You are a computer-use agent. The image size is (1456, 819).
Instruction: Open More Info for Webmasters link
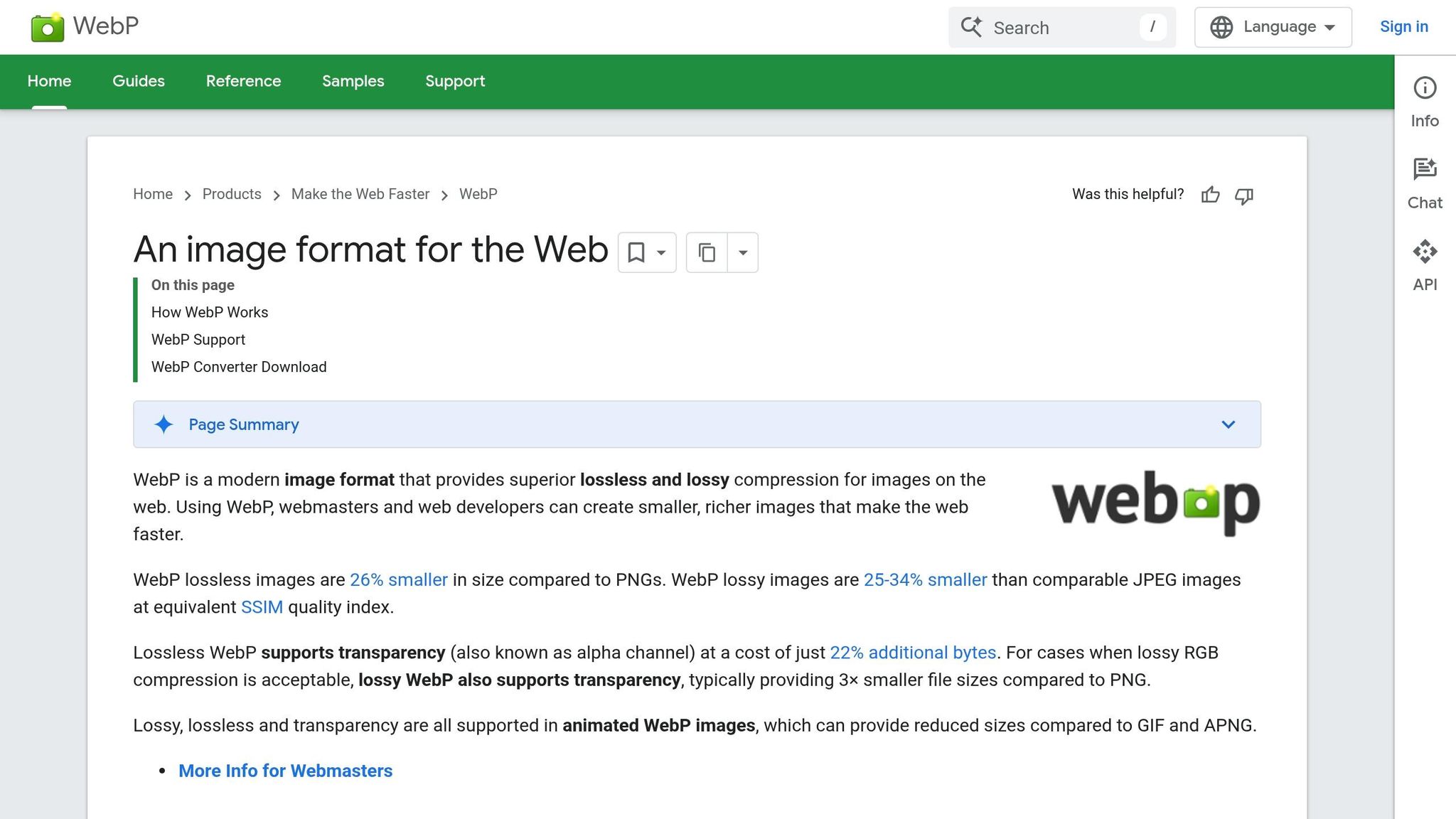(x=285, y=771)
